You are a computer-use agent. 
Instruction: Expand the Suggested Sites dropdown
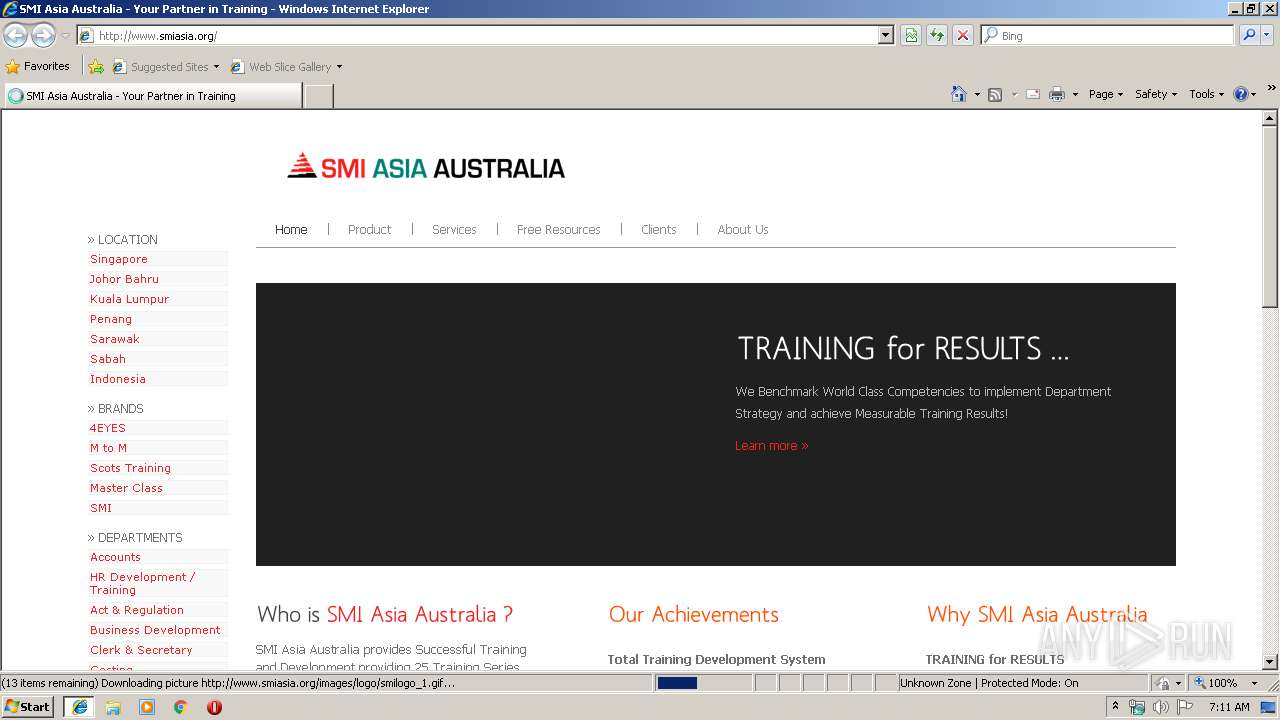[216, 67]
